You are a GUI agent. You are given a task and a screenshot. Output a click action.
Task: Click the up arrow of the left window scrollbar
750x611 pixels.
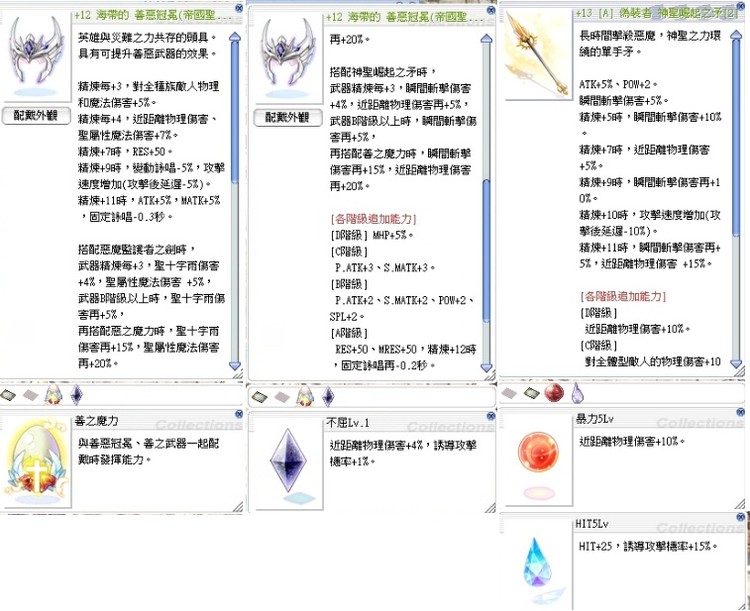pos(235,37)
